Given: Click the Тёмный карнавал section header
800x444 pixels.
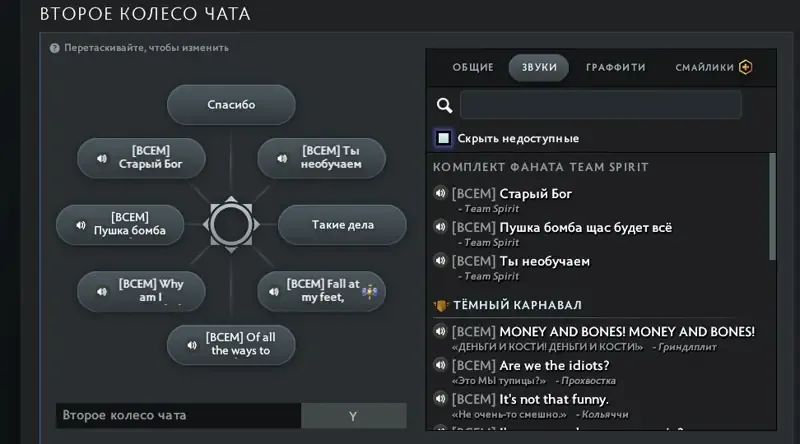Looking at the screenshot, I should pyautogui.click(x=517, y=305).
